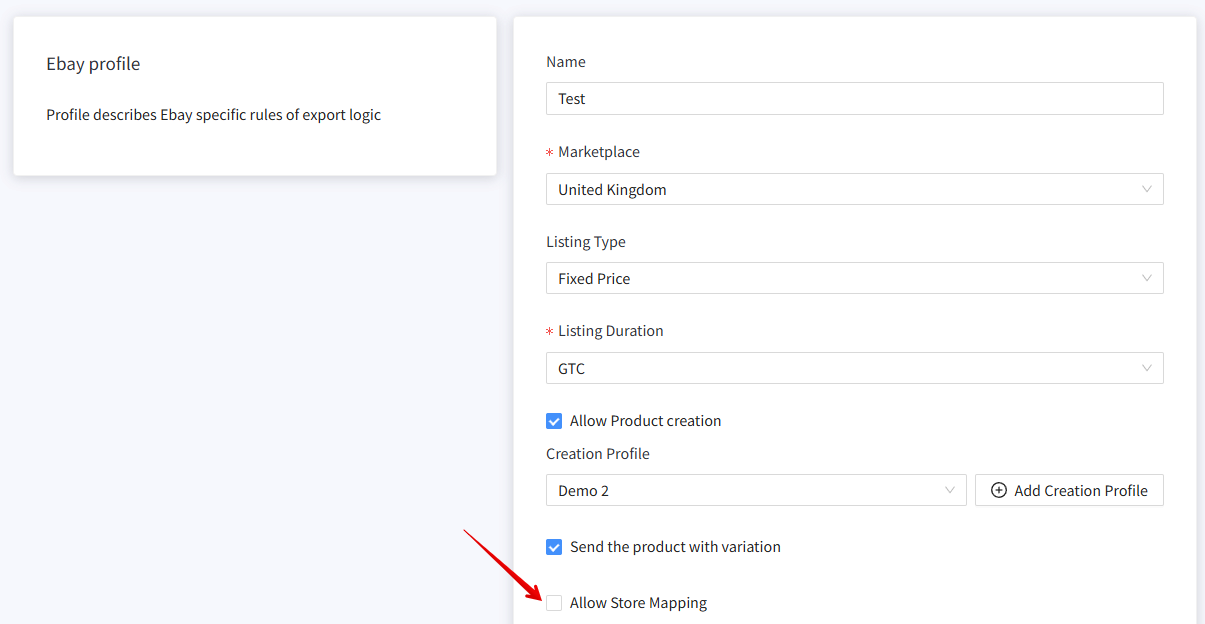The height and width of the screenshot is (624, 1205).
Task: Open the GTC listing duration dropdown
Action: pyautogui.click(x=855, y=368)
